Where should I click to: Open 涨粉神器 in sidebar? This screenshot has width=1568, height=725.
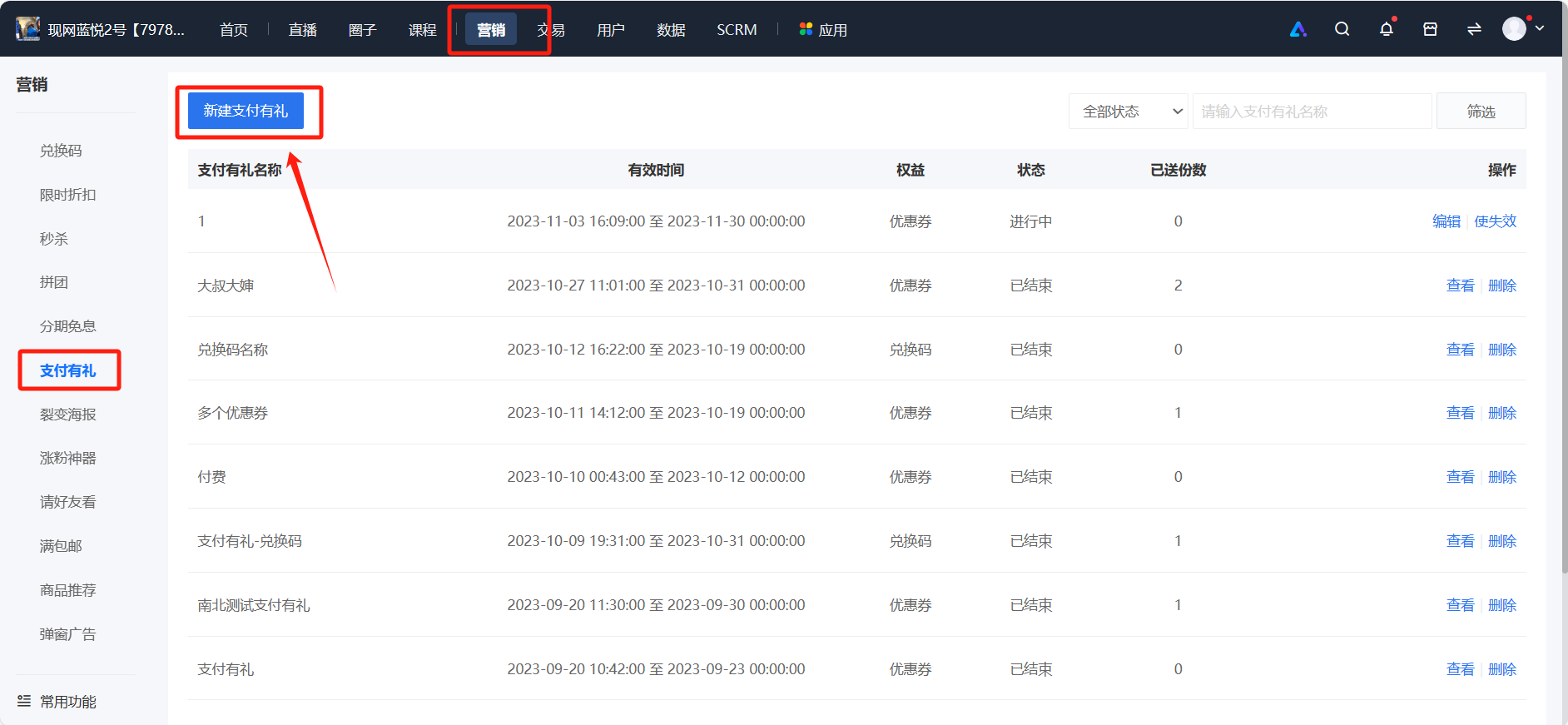coord(68,458)
